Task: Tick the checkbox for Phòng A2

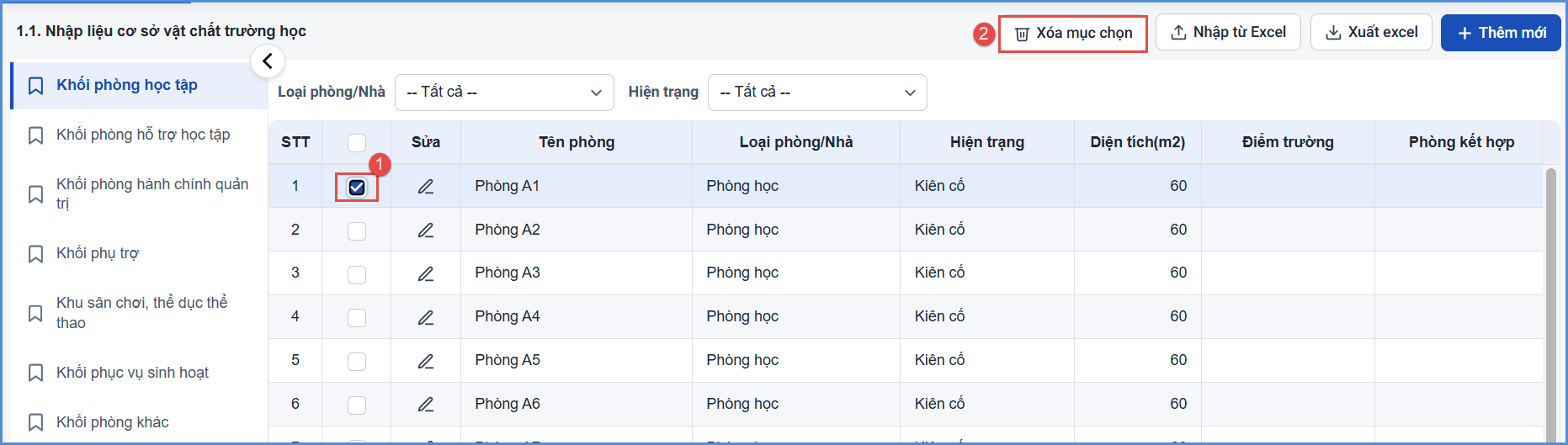Action: (x=357, y=230)
